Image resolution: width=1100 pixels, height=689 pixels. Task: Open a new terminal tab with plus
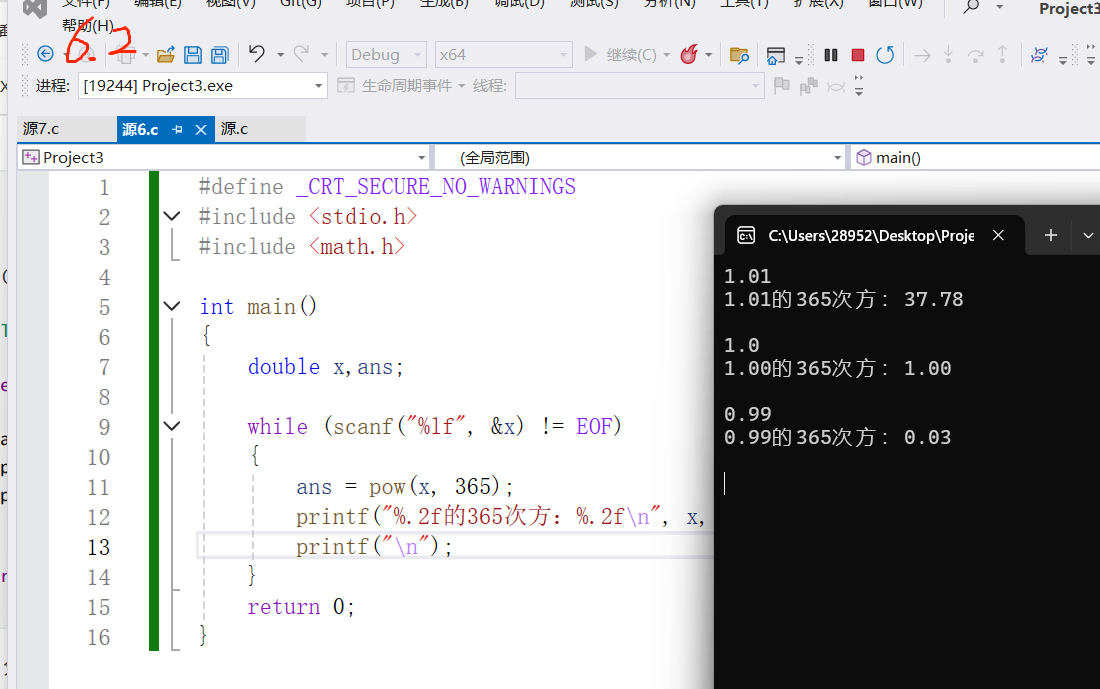point(1050,236)
